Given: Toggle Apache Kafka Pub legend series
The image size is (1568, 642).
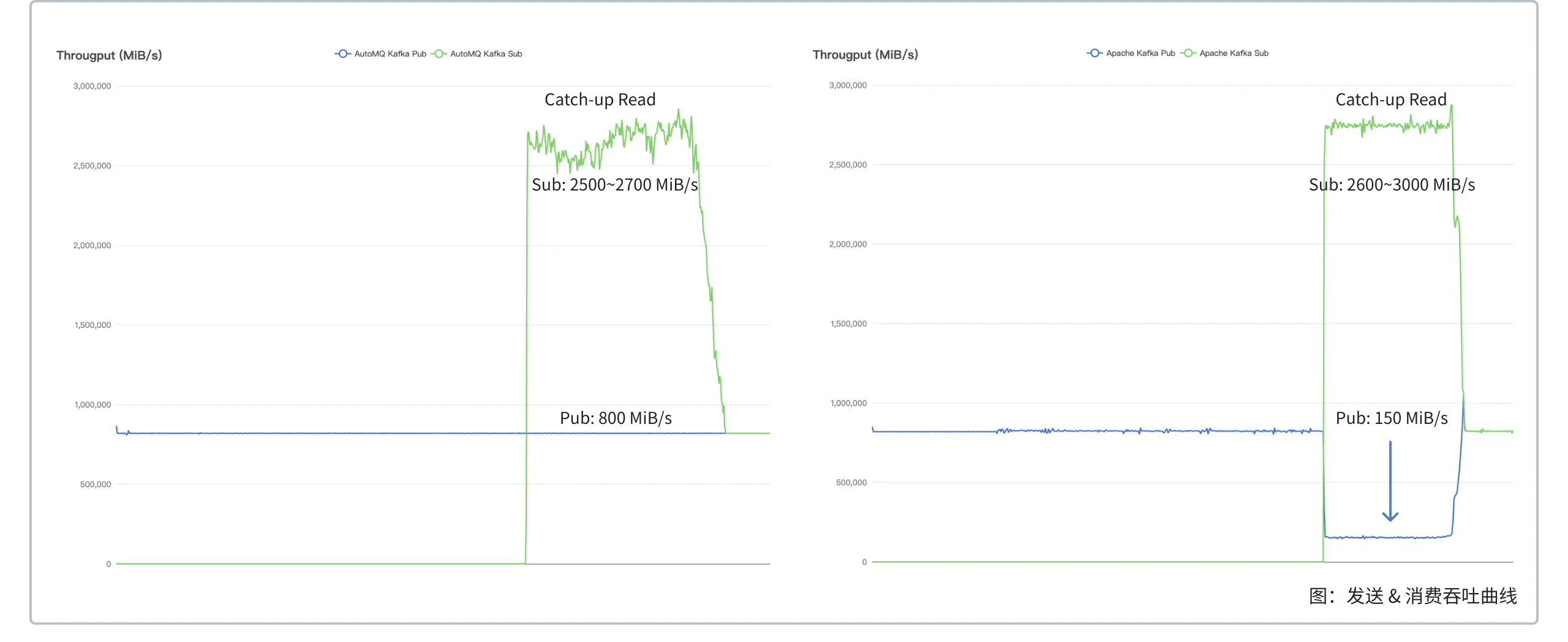Looking at the screenshot, I should (1131, 53).
